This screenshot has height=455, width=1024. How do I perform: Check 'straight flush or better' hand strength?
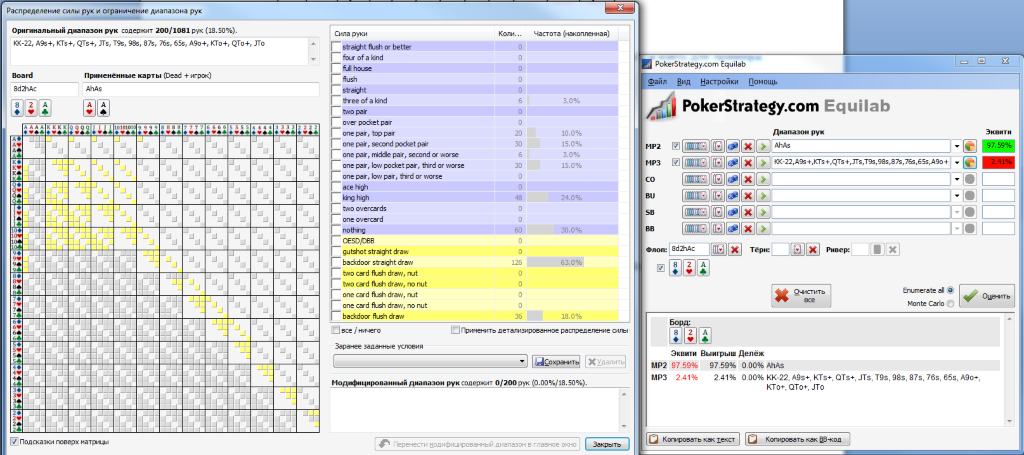336,47
